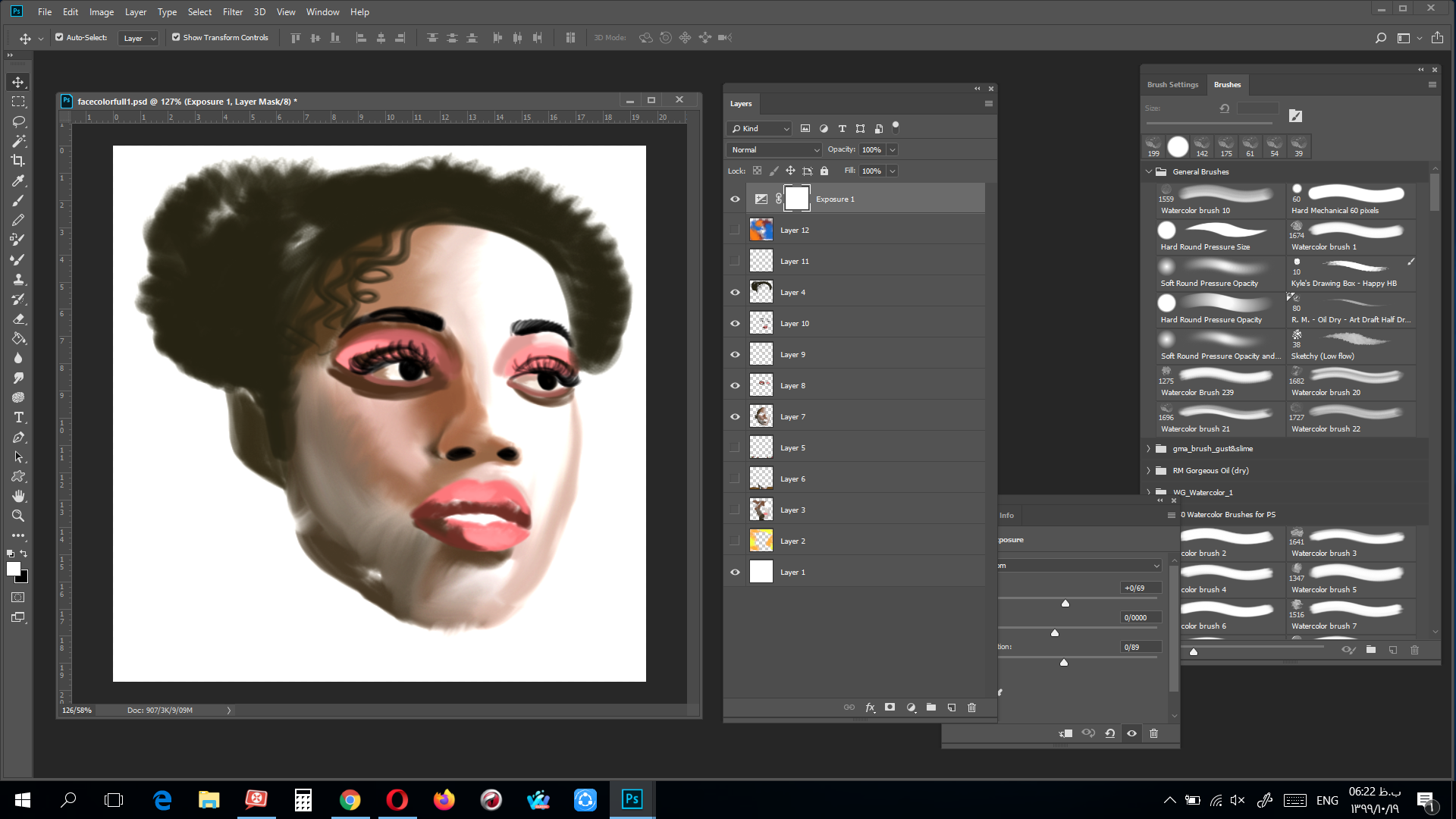This screenshot has height=819, width=1456.
Task: Open the Normal blend mode dropdown
Action: [x=773, y=150]
